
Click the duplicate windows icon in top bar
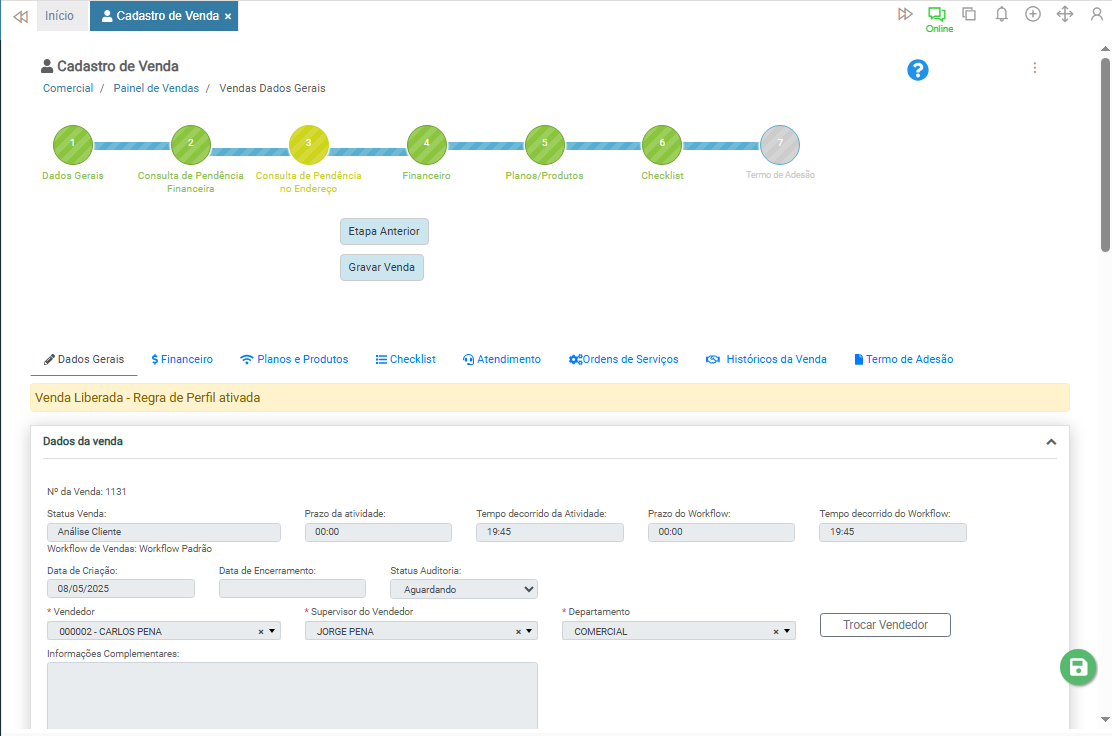tap(969, 14)
